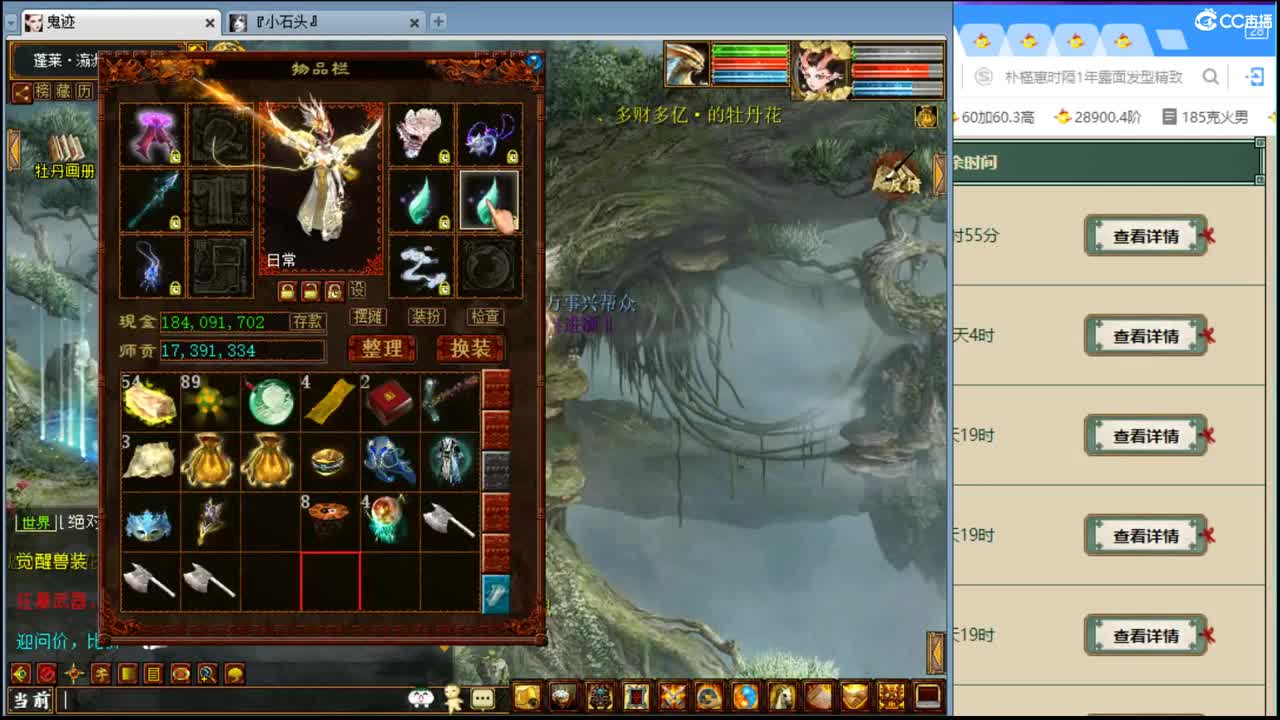Select the highlighted teal flame slot
Viewport: 1280px width, 720px height.
click(x=489, y=200)
